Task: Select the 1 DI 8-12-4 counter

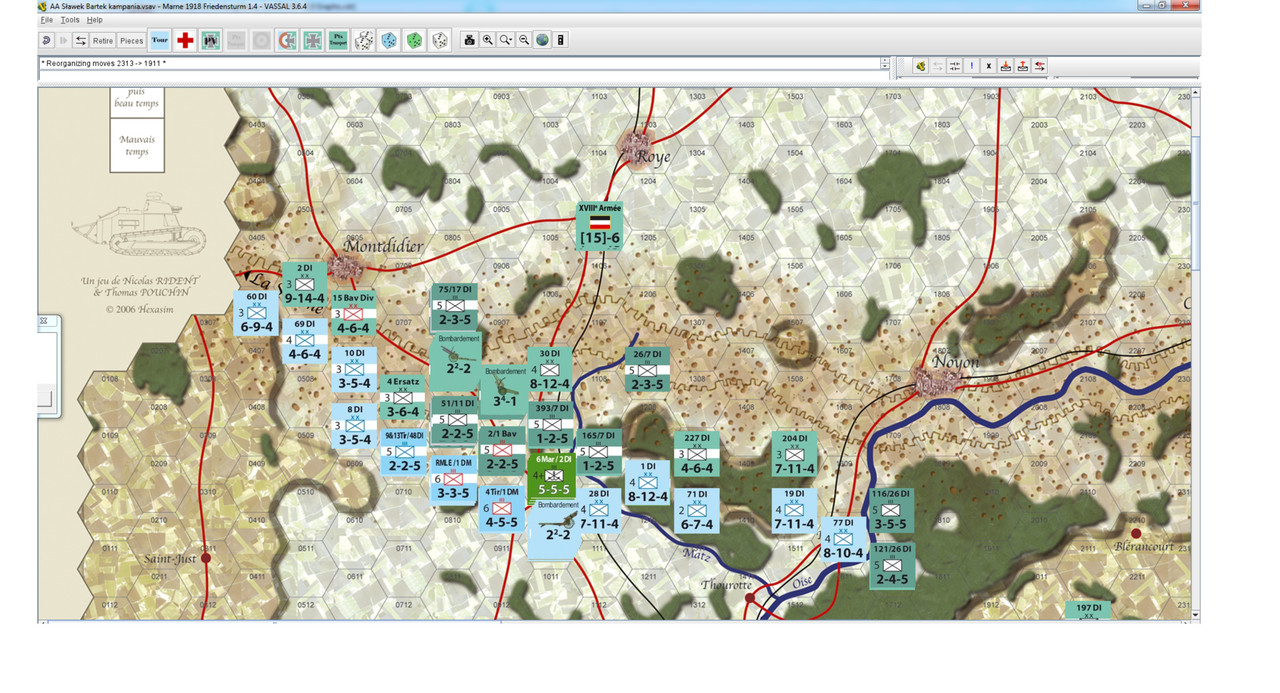Action: point(648,482)
